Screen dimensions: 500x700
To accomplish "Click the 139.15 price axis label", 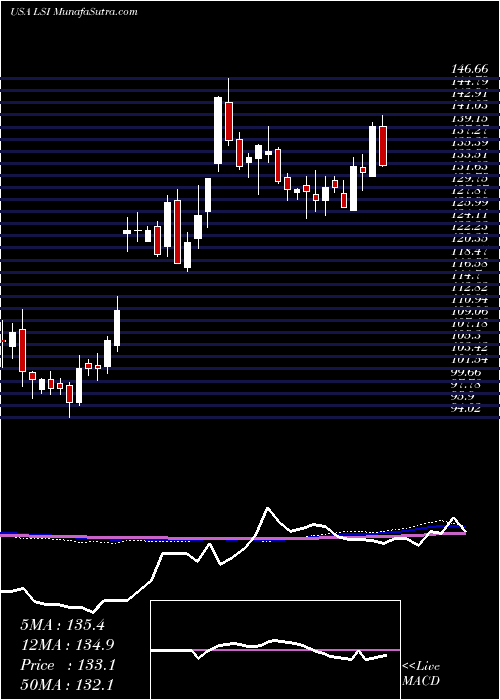I will (470, 120).
